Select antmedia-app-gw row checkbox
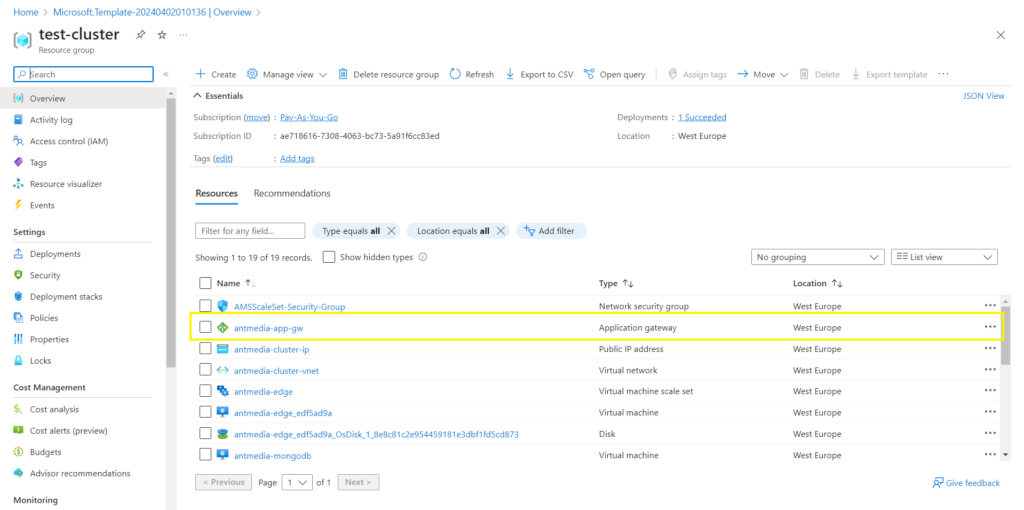The height and width of the screenshot is (510, 1024). point(205,327)
